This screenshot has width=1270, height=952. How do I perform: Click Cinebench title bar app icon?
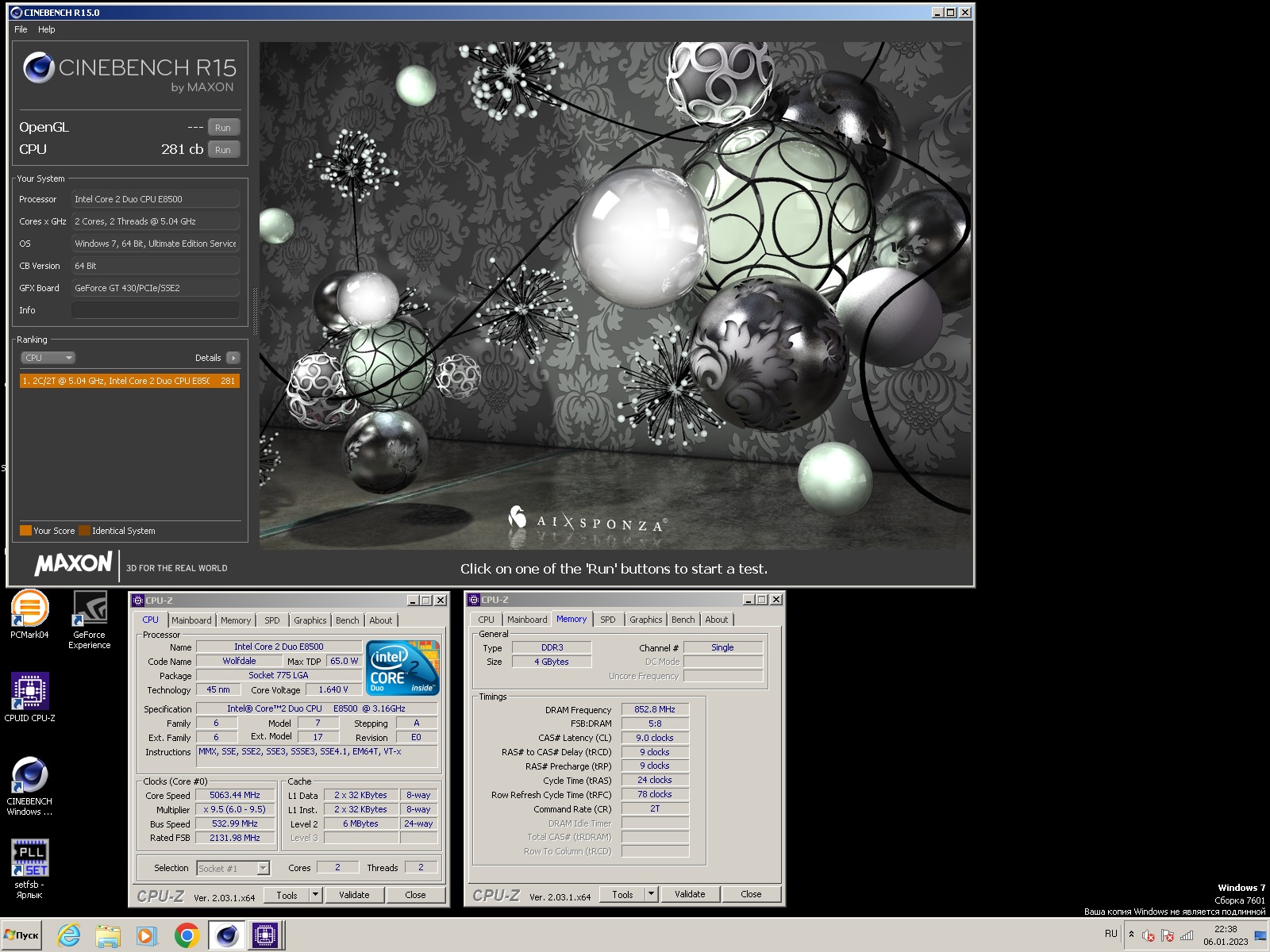(x=16, y=13)
